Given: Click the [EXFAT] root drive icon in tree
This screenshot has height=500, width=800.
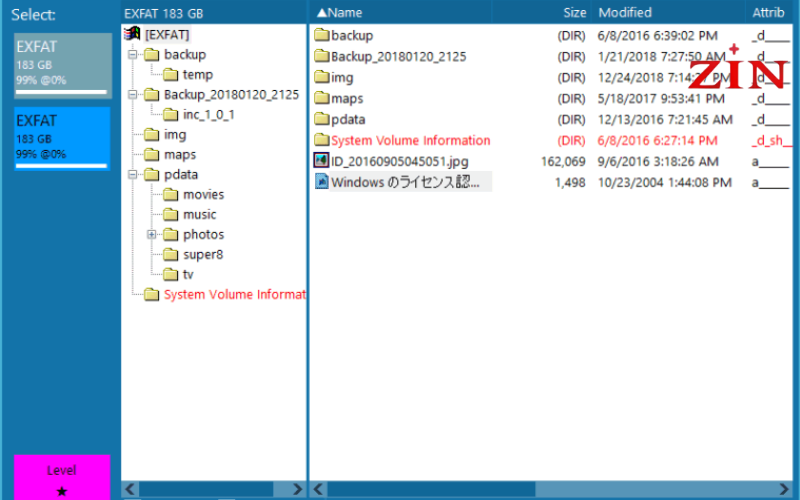Looking at the screenshot, I should (x=132, y=34).
